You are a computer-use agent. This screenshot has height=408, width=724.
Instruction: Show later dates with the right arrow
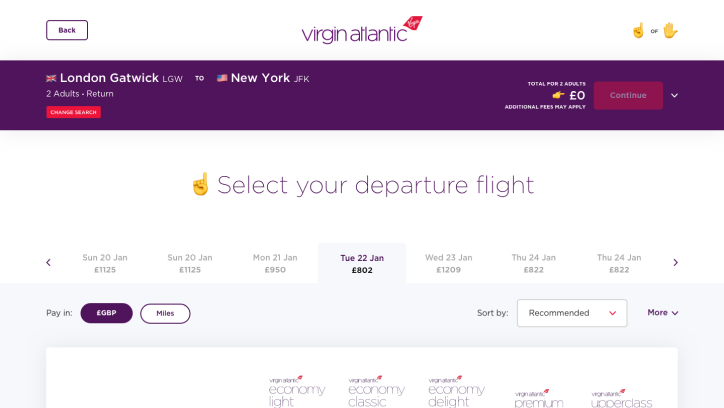point(676,263)
